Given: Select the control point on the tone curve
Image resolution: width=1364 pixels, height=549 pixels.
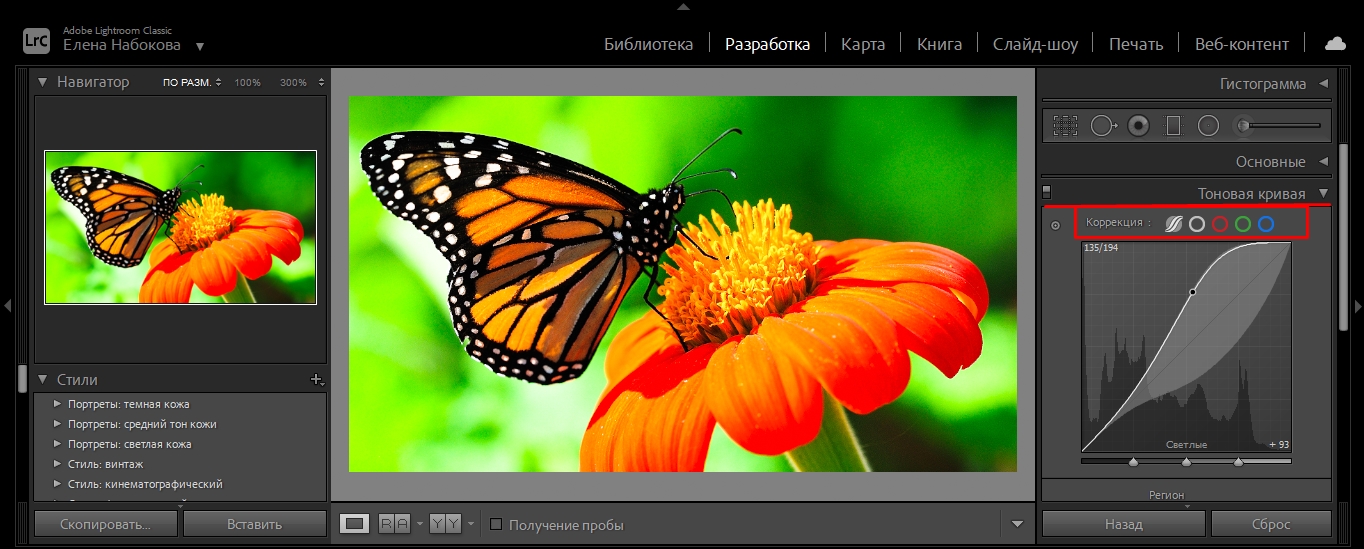Looking at the screenshot, I should tap(1192, 292).
